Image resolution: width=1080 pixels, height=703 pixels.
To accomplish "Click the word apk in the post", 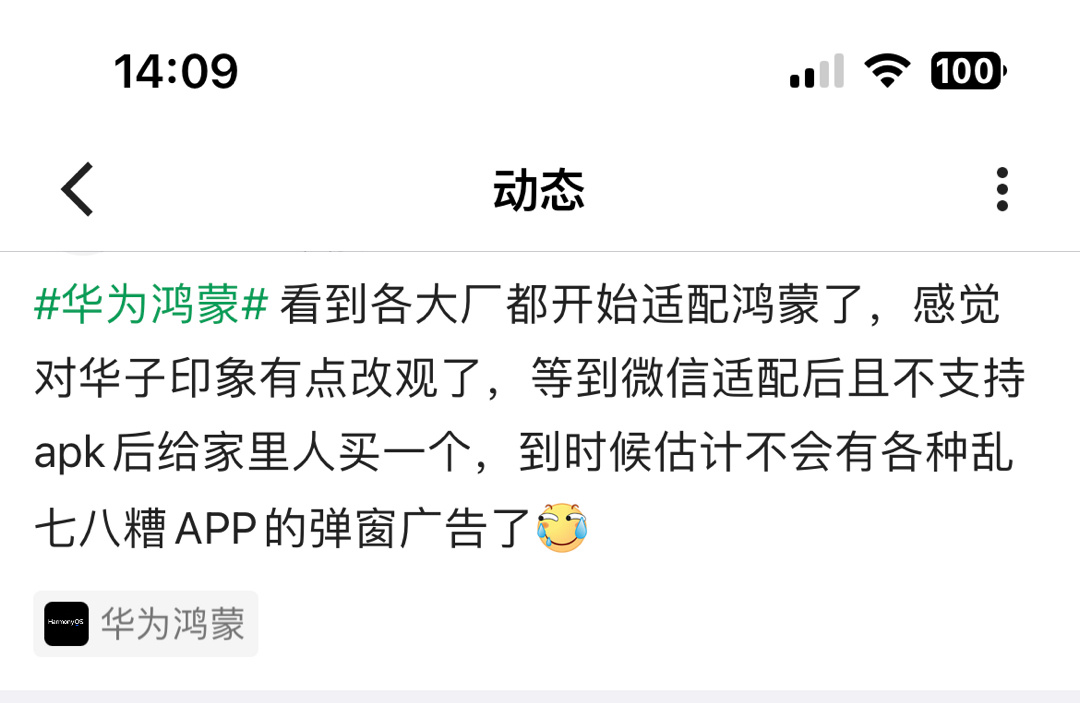I will click(70, 455).
